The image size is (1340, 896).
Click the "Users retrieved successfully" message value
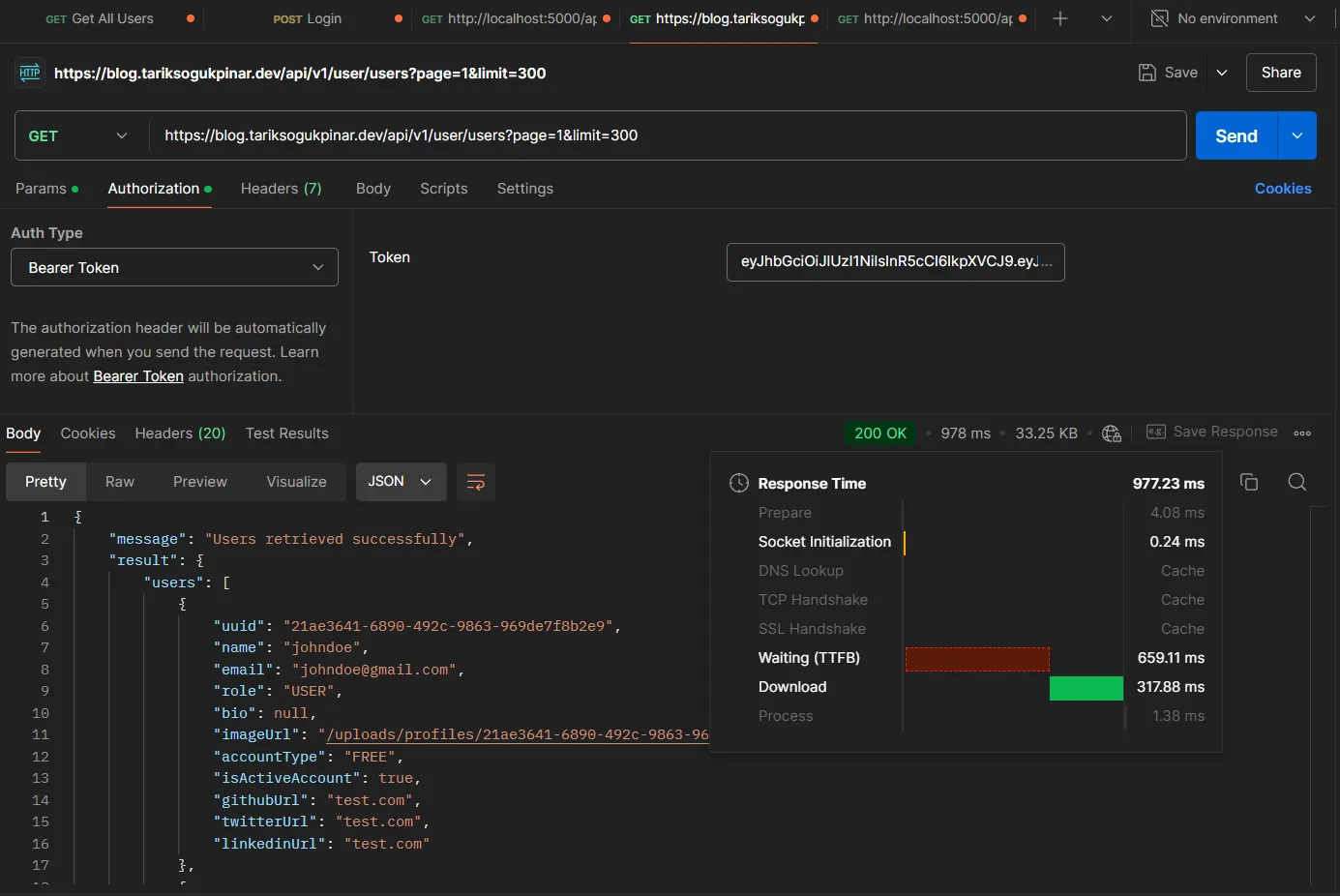pos(336,539)
